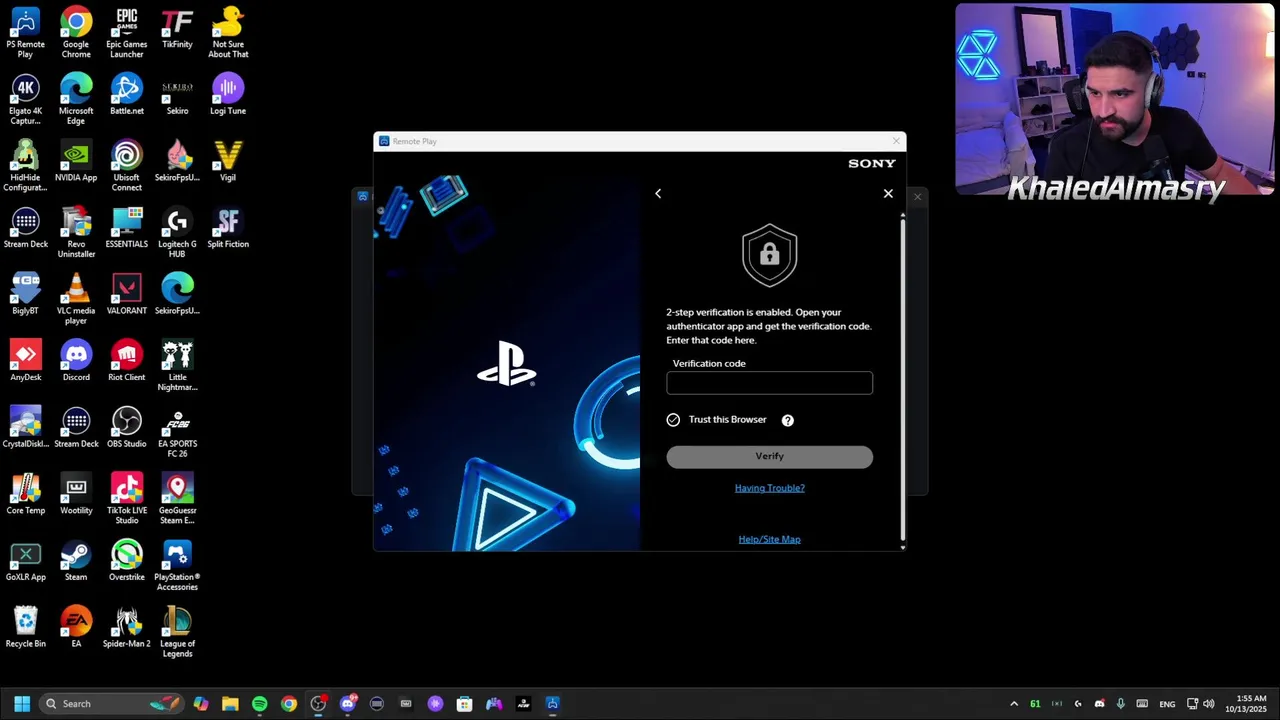Screen dimensions: 1280x720
Task: Switch to PS Remote Play taskbar icon
Action: pos(552,703)
